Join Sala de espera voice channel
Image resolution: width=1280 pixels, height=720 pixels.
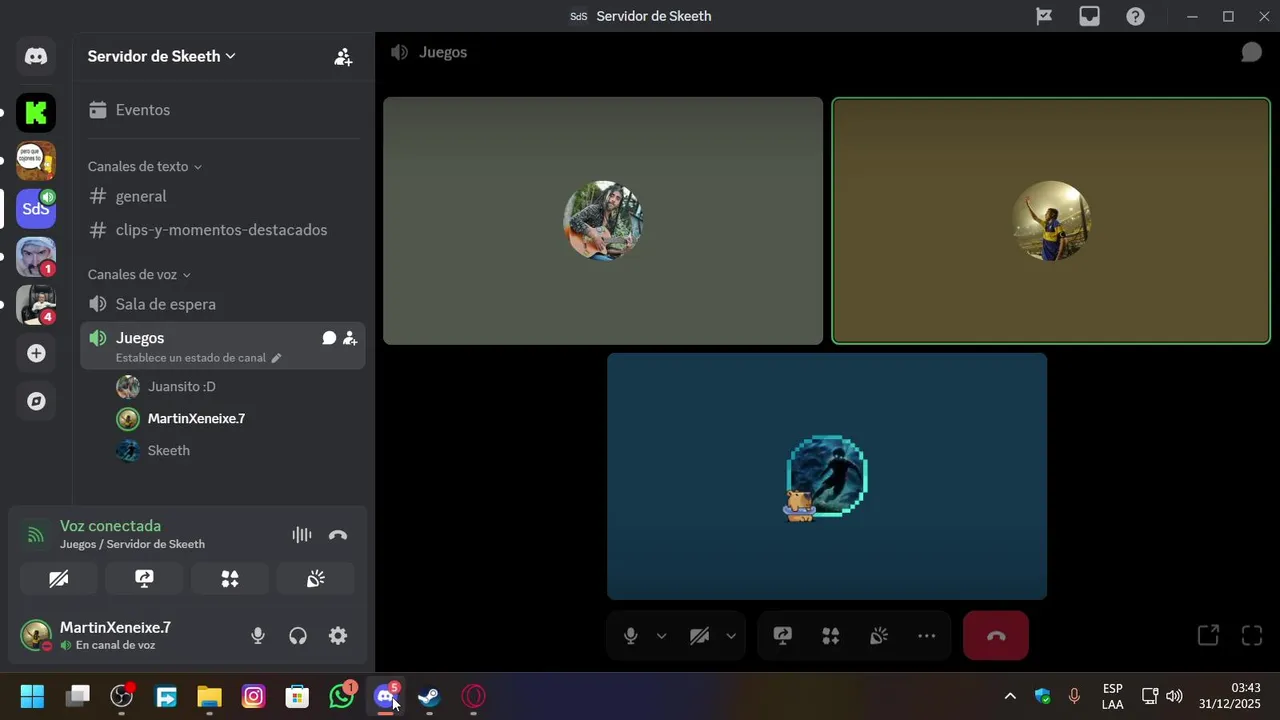[x=222, y=304]
